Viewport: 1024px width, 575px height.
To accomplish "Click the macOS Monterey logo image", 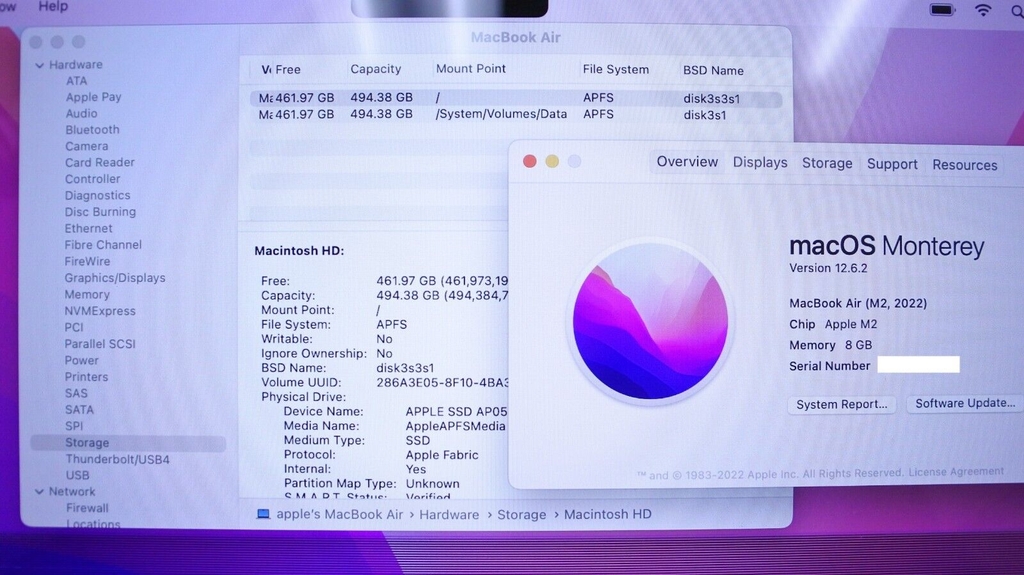I will coord(650,321).
